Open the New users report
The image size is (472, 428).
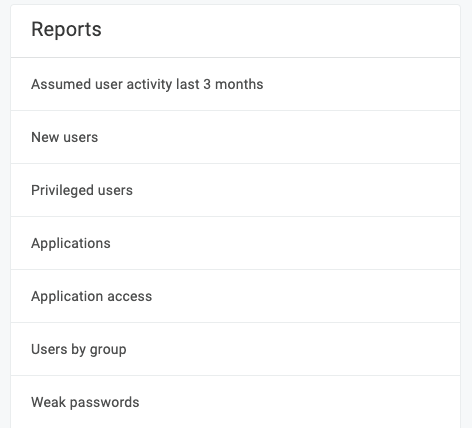[235, 137]
